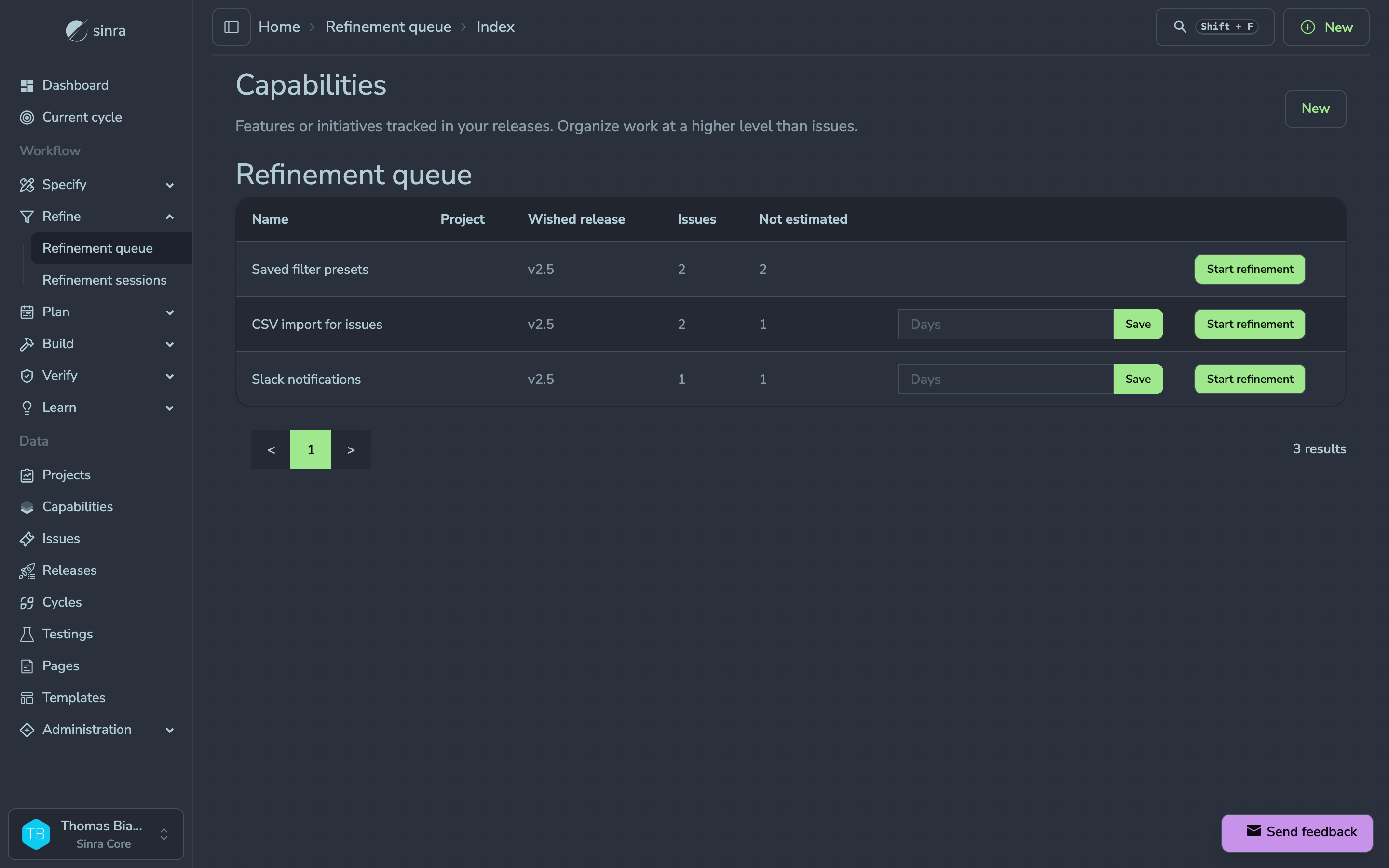Screen dimensions: 1389x868
Task: Expand the Specify section chevron
Action: [x=170, y=185]
